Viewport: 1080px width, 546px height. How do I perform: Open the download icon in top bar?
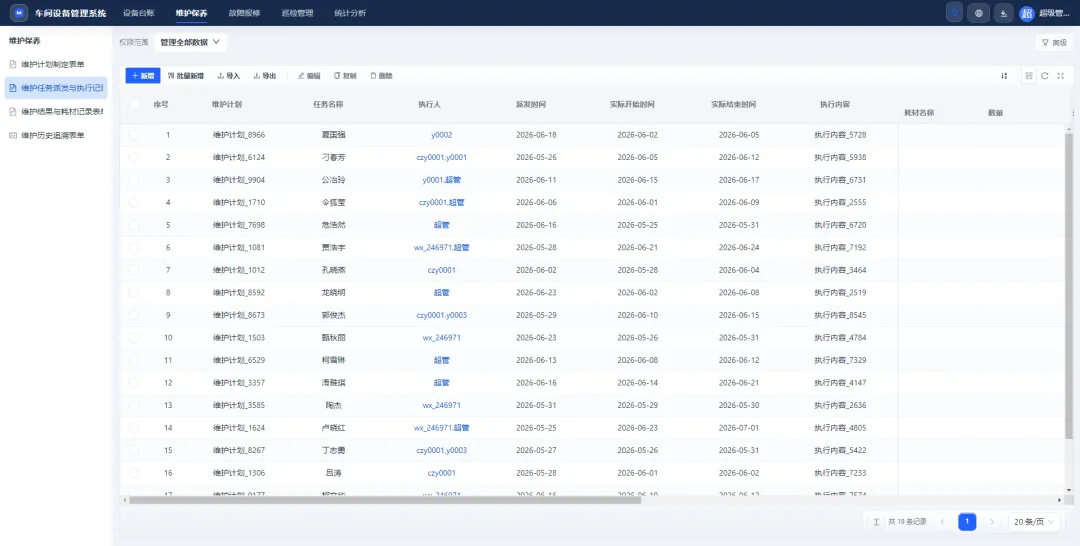tap(1004, 13)
